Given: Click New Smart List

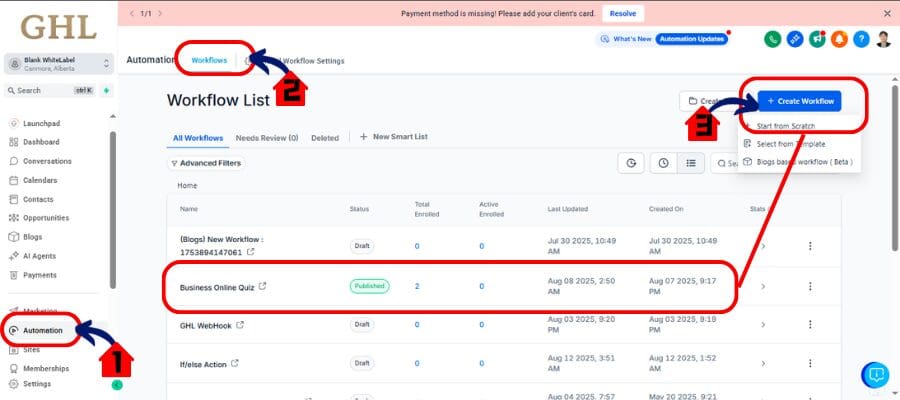Looking at the screenshot, I should [394, 137].
